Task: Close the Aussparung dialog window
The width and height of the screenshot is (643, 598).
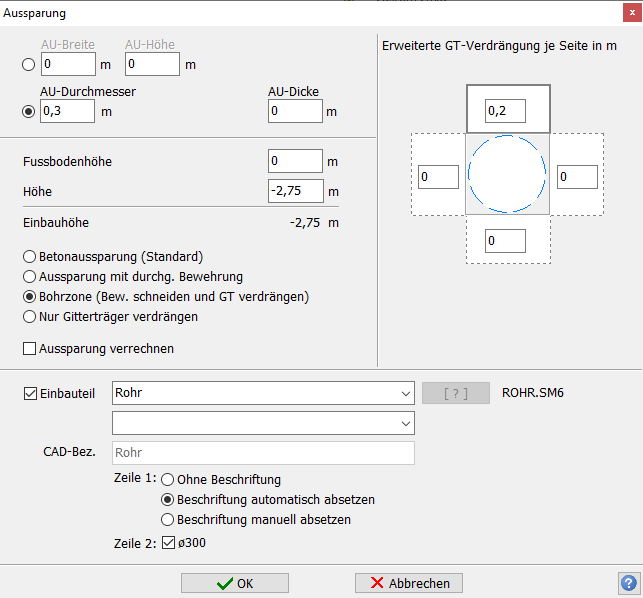Action: (x=630, y=14)
